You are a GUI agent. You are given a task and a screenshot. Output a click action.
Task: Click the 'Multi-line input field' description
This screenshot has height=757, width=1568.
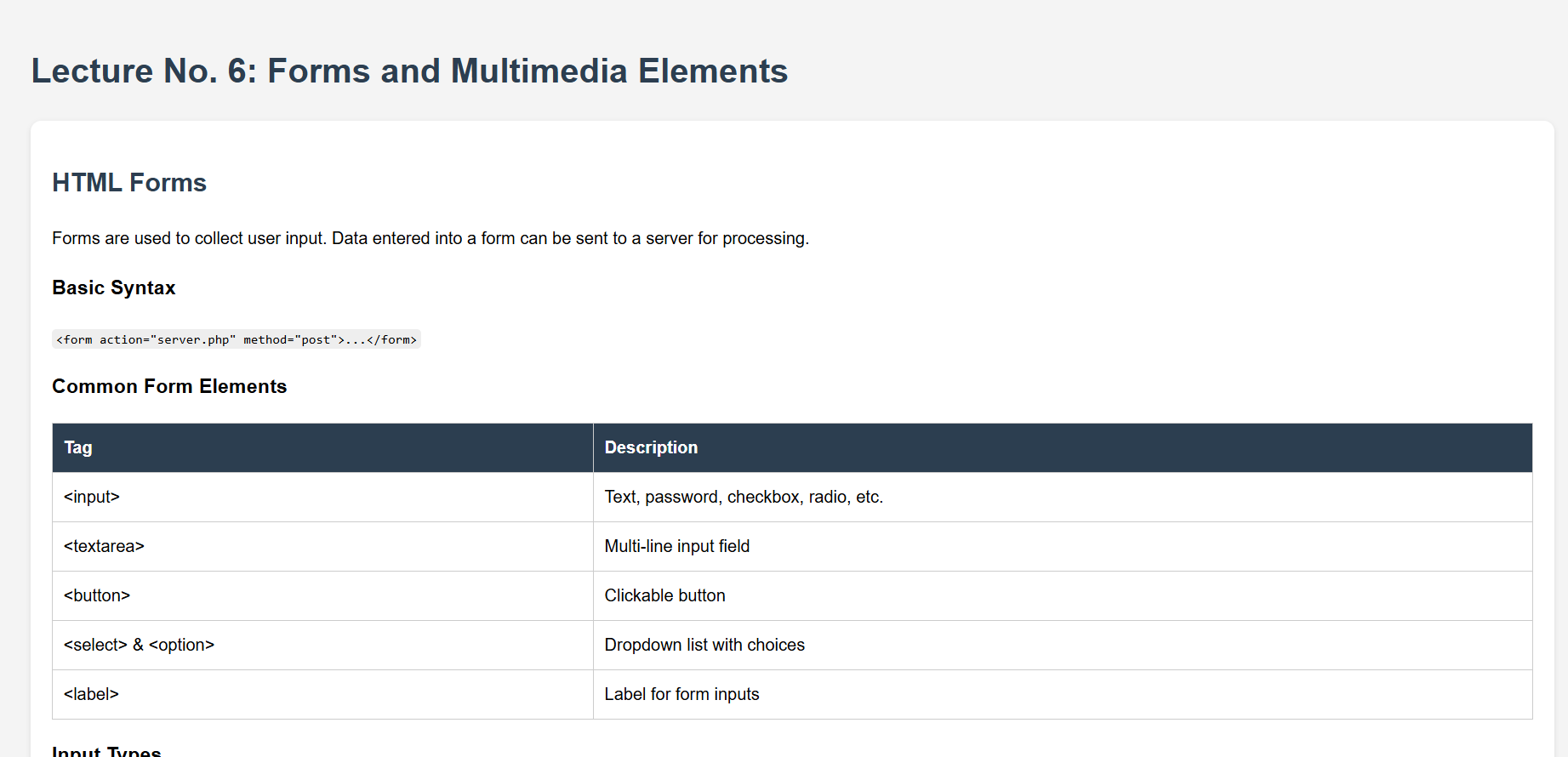click(x=676, y=547)
